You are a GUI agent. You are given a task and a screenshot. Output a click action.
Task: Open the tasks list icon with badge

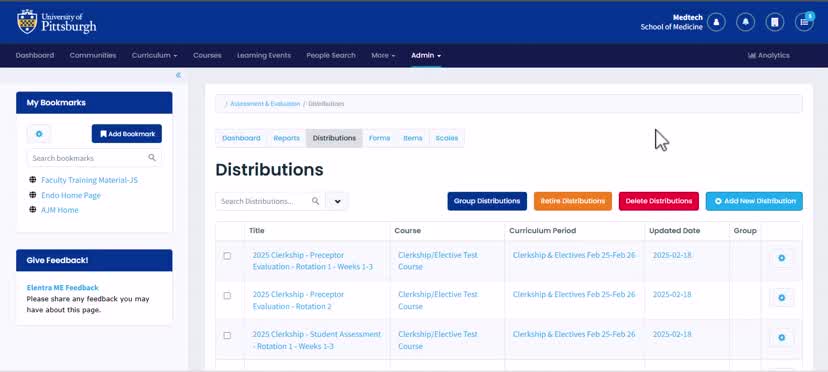[x=804, y=22]
